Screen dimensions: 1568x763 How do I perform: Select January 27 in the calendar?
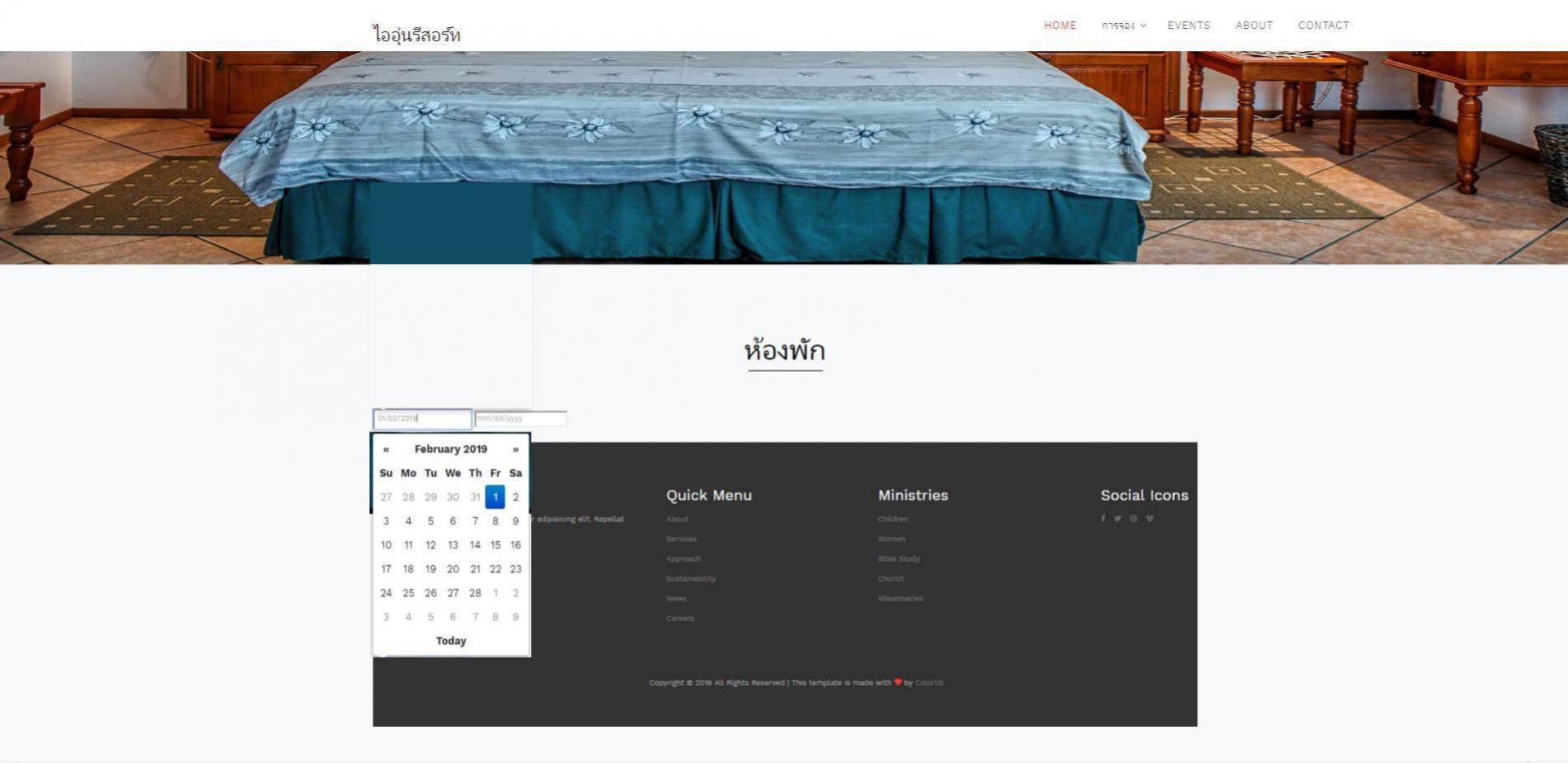point(386,497)
